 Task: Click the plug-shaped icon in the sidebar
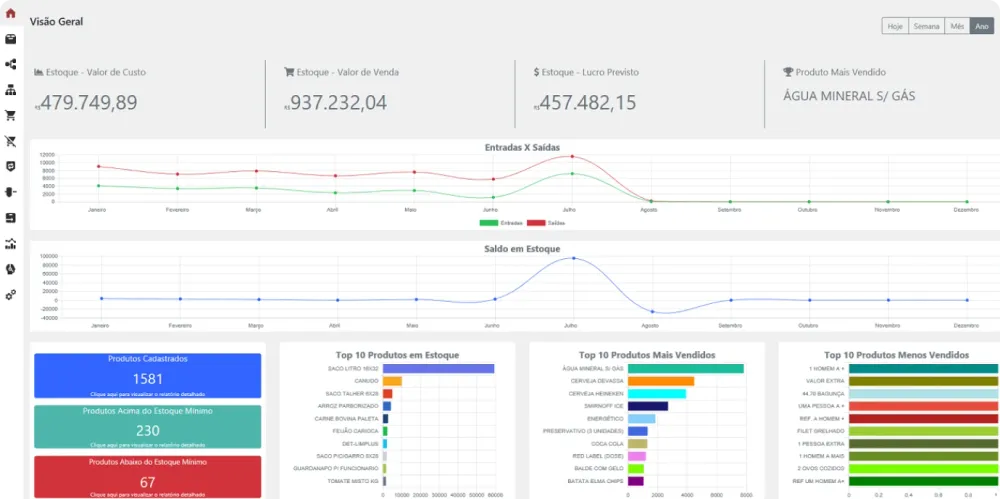[x=10, y=192]
